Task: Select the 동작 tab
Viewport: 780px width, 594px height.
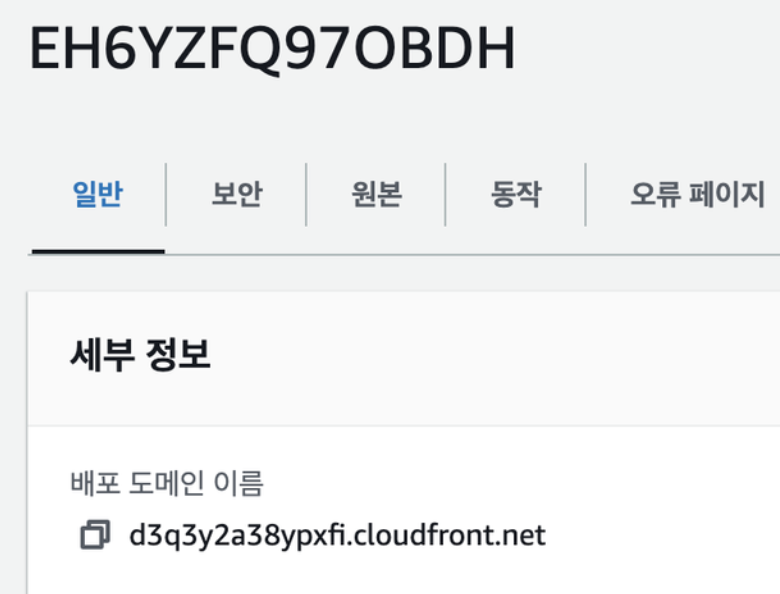Action: click(x=516, y=194)
